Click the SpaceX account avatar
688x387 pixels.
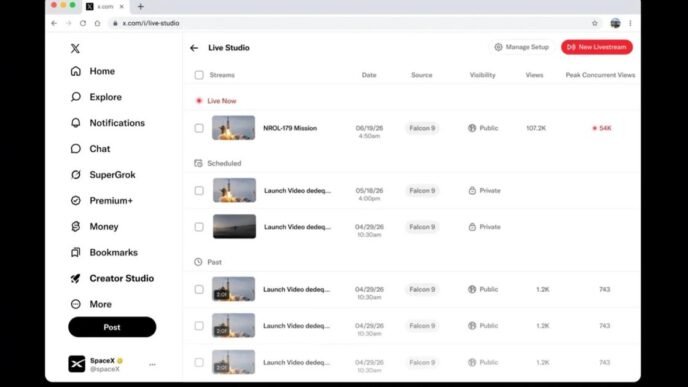pyautogui.click(x=77, y=364)
